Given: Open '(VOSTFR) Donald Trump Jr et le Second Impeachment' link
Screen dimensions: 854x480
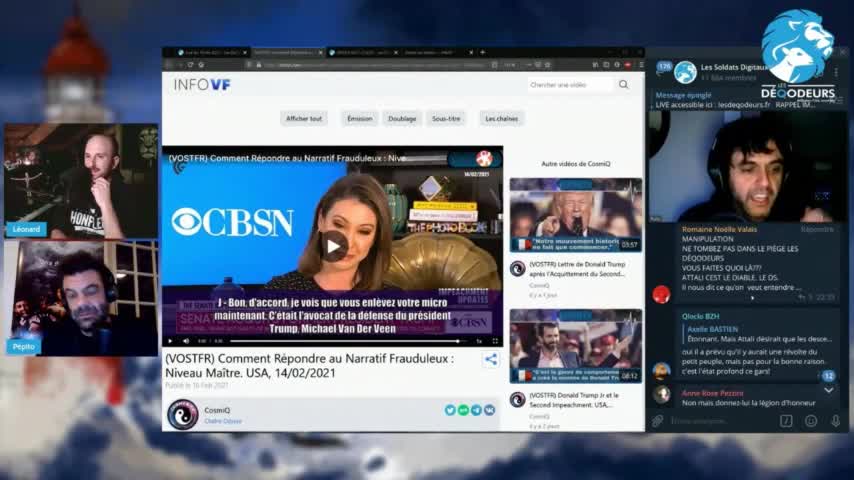Looking at the screenshot, I should pos(574,400).
